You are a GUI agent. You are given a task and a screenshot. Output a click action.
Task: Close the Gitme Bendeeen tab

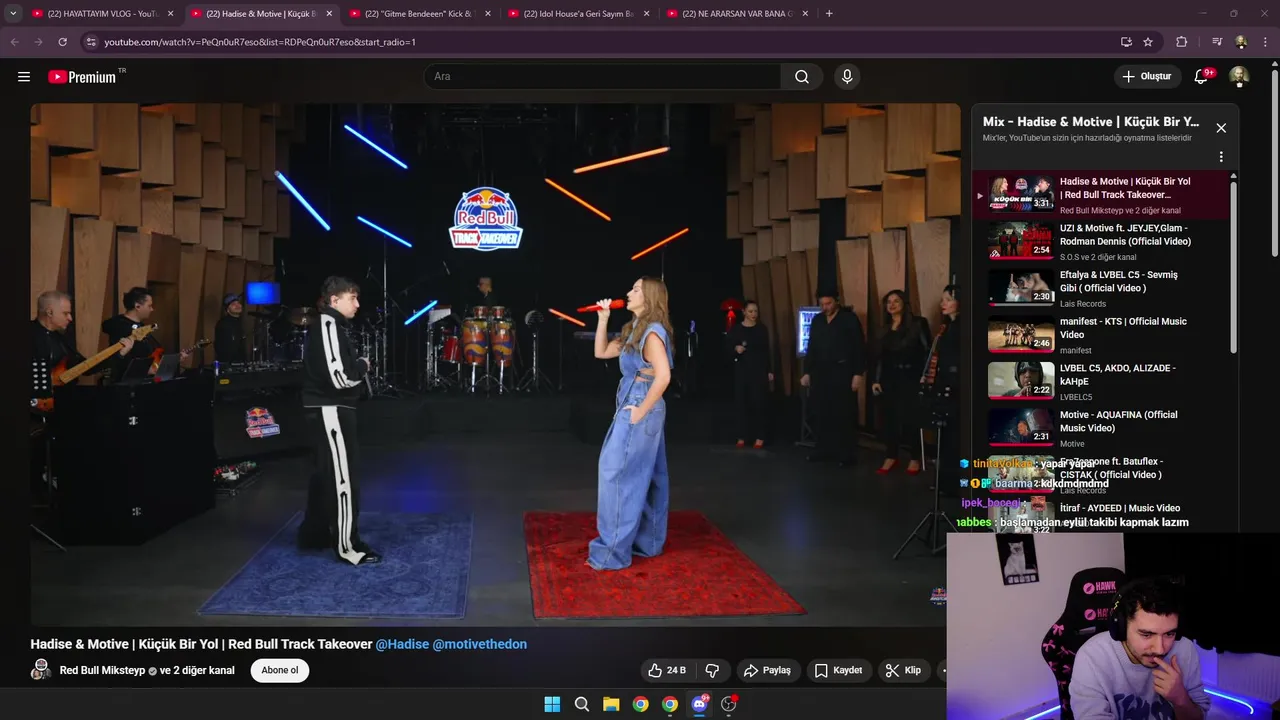488,14
